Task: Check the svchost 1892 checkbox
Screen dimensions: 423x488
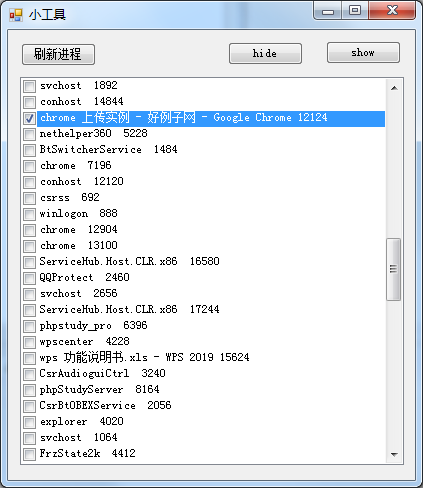Action: [x=29, y=86]
